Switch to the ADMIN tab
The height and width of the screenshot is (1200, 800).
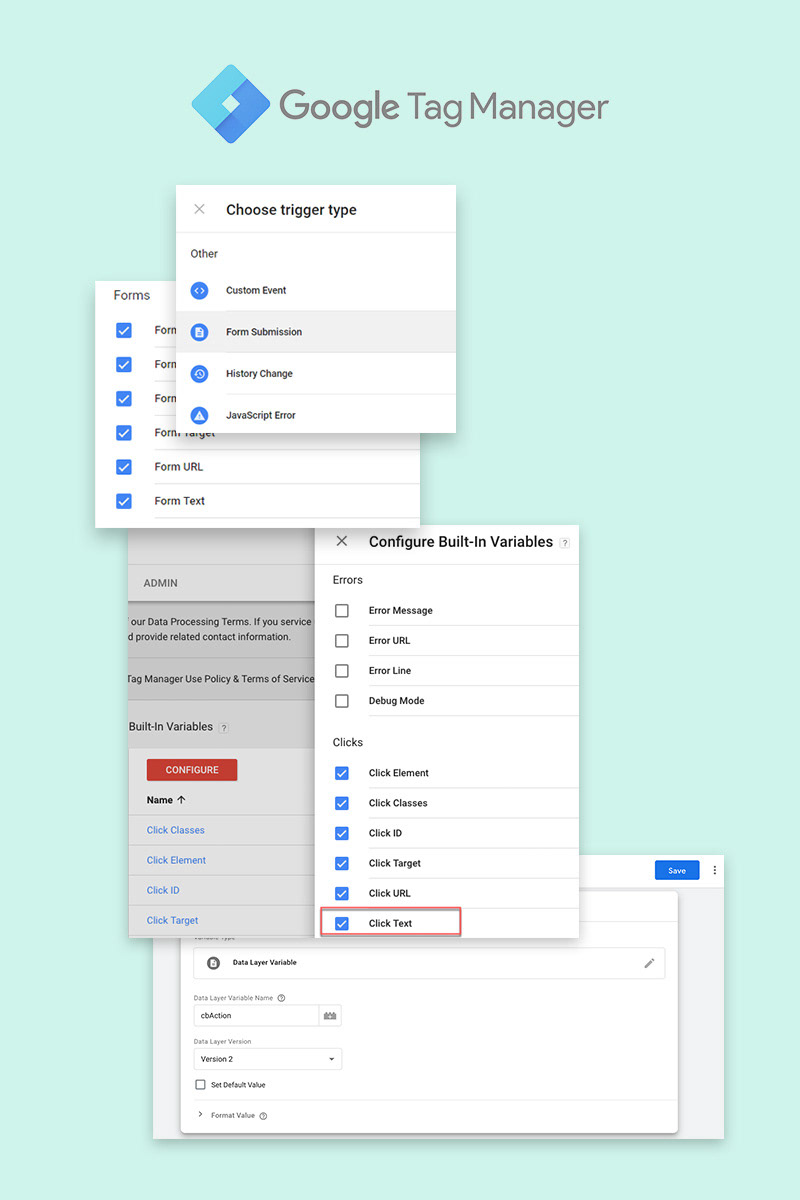(161, 583)
